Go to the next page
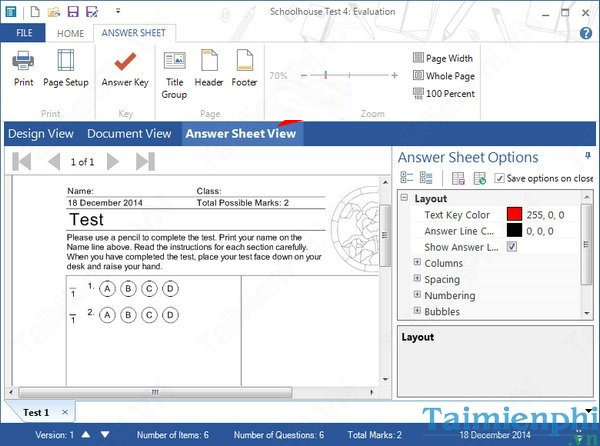The width and height of the screenshot is (600, 446). (112, 161)
